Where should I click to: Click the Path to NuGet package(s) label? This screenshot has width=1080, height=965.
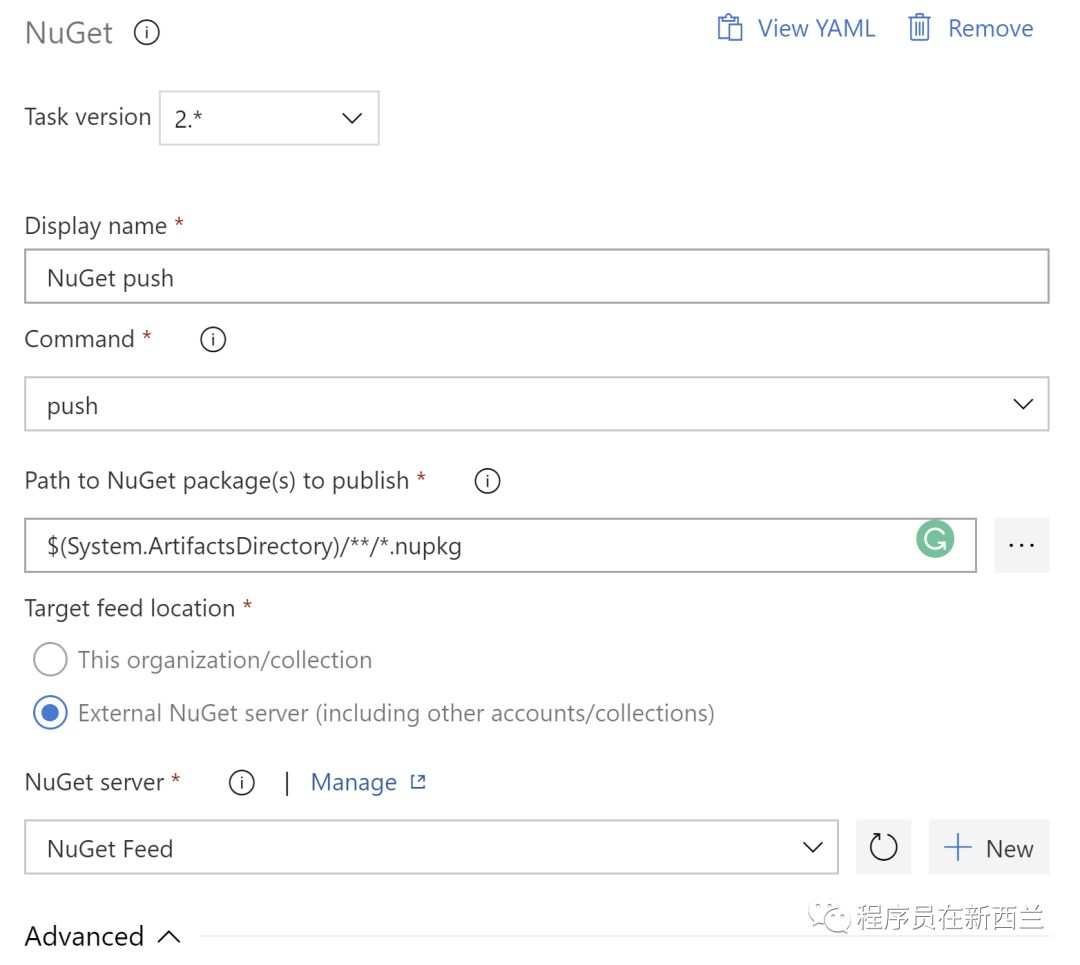tap(217, 481)
